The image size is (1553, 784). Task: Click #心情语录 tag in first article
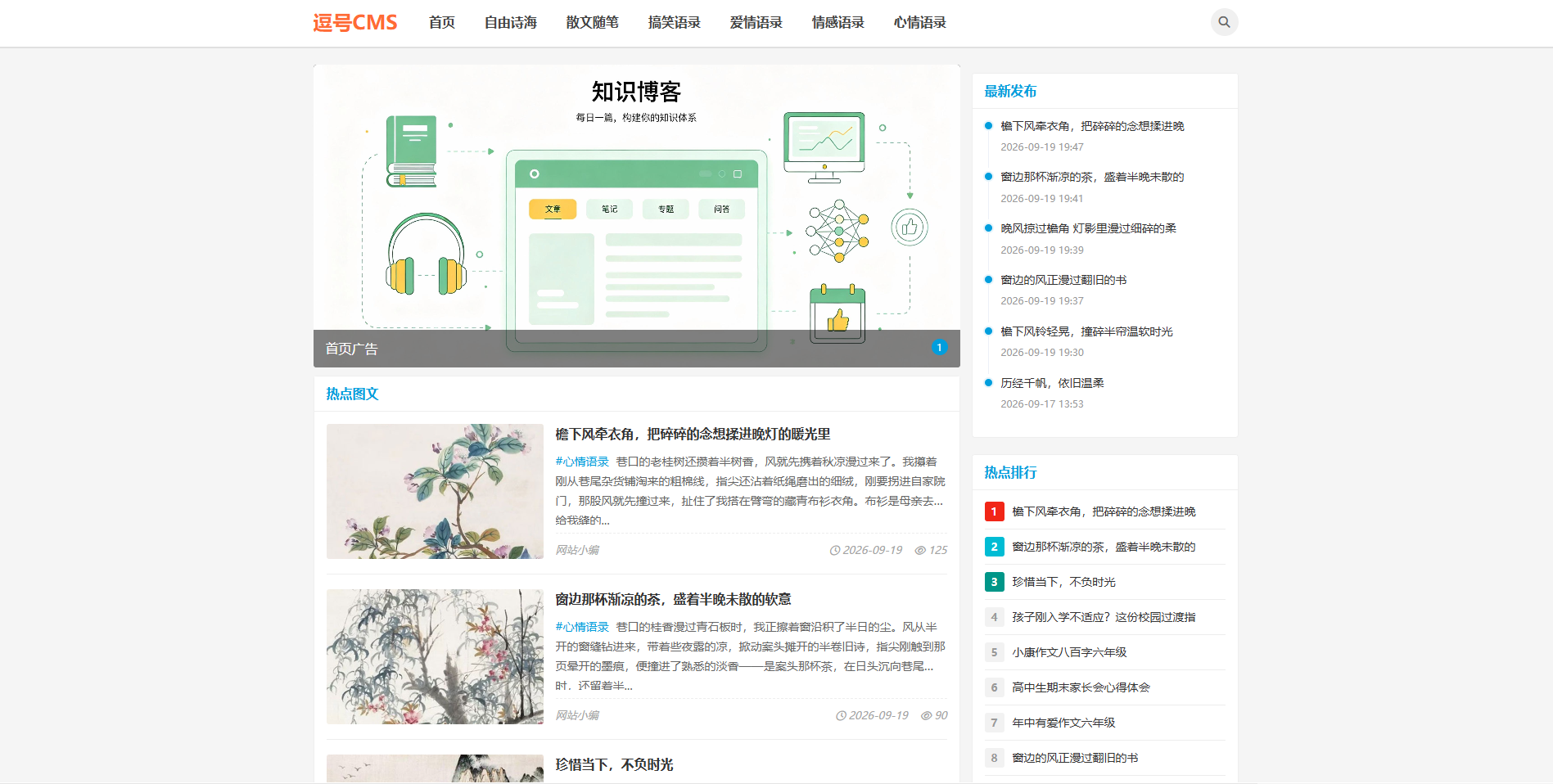pos(582,462)
